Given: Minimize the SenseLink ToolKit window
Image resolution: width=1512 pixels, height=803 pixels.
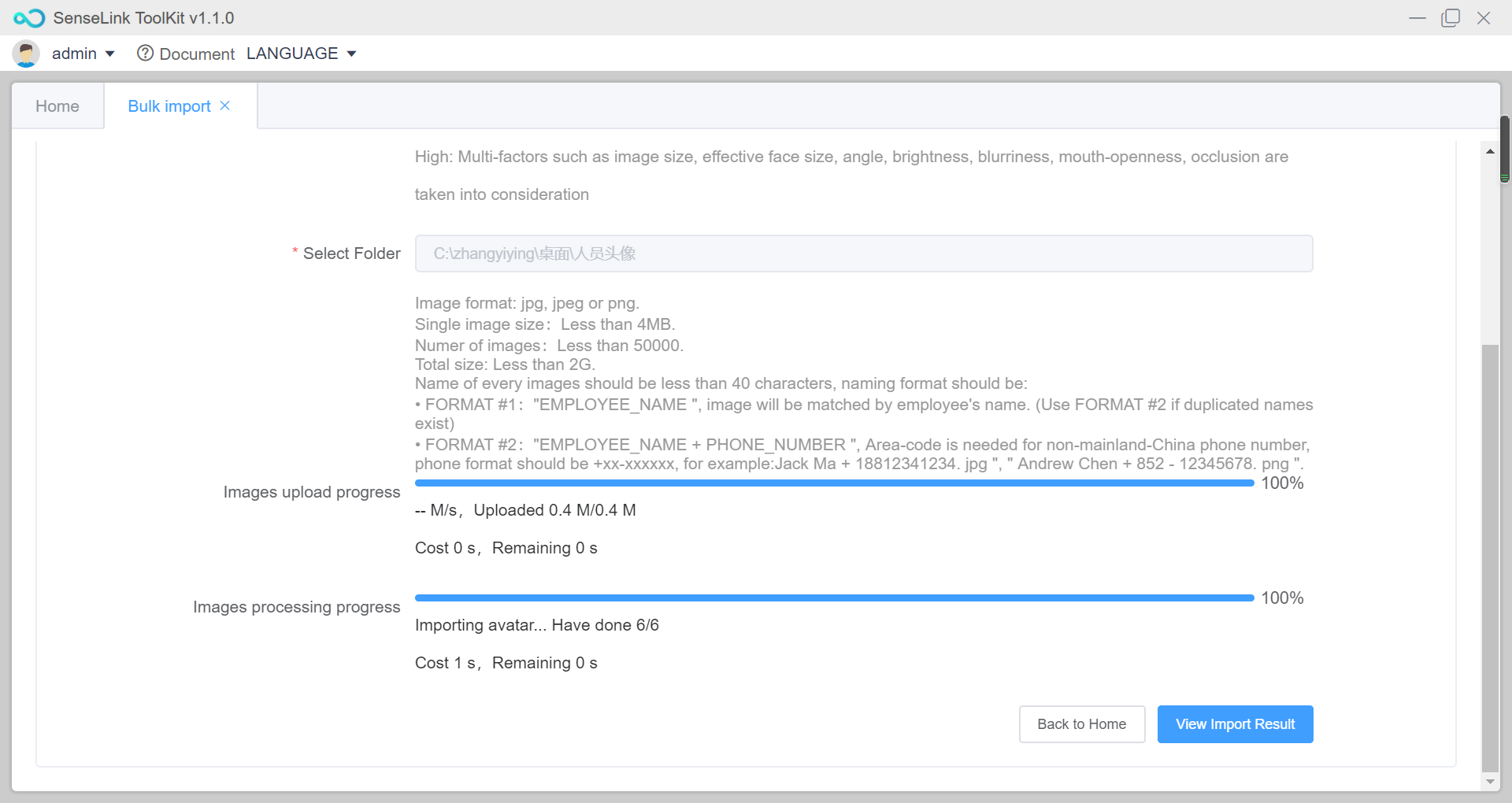Looking at the screenshot, I should [x=1417, y=18].
